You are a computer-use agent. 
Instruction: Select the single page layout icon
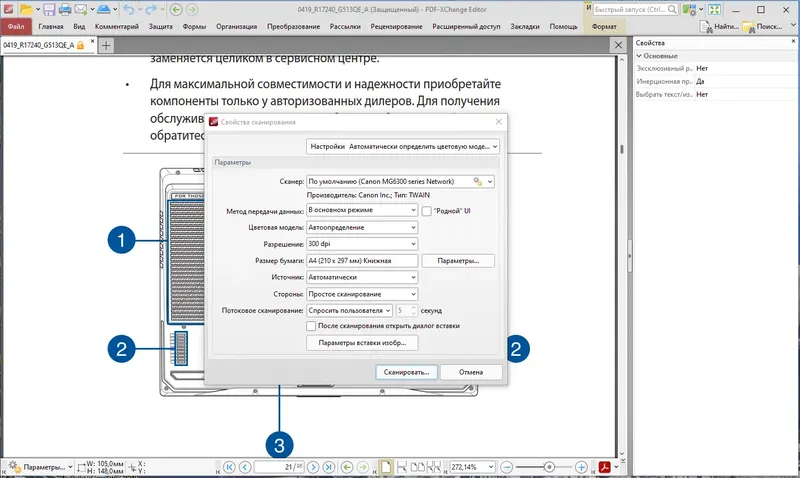pos(386,467)
